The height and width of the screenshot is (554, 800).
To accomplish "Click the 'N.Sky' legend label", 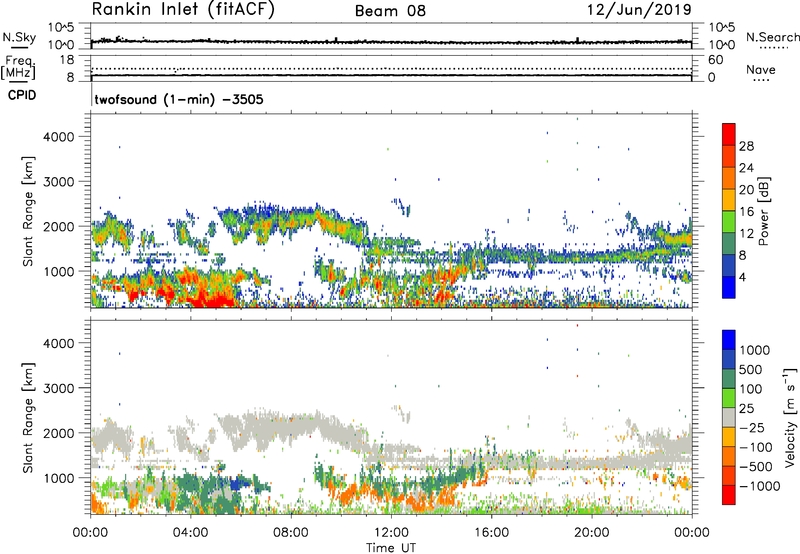I will (x=19, y=37).
